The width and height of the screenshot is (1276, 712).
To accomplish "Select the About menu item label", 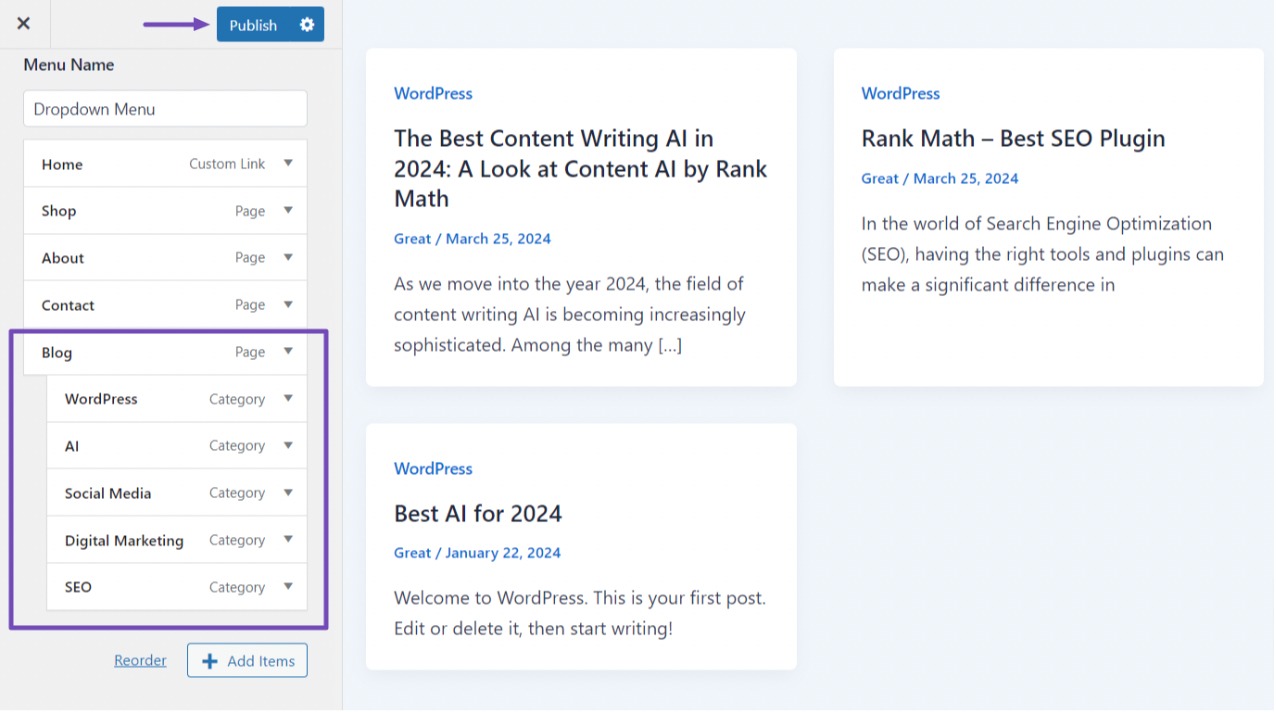I will (x=63, y=258).
